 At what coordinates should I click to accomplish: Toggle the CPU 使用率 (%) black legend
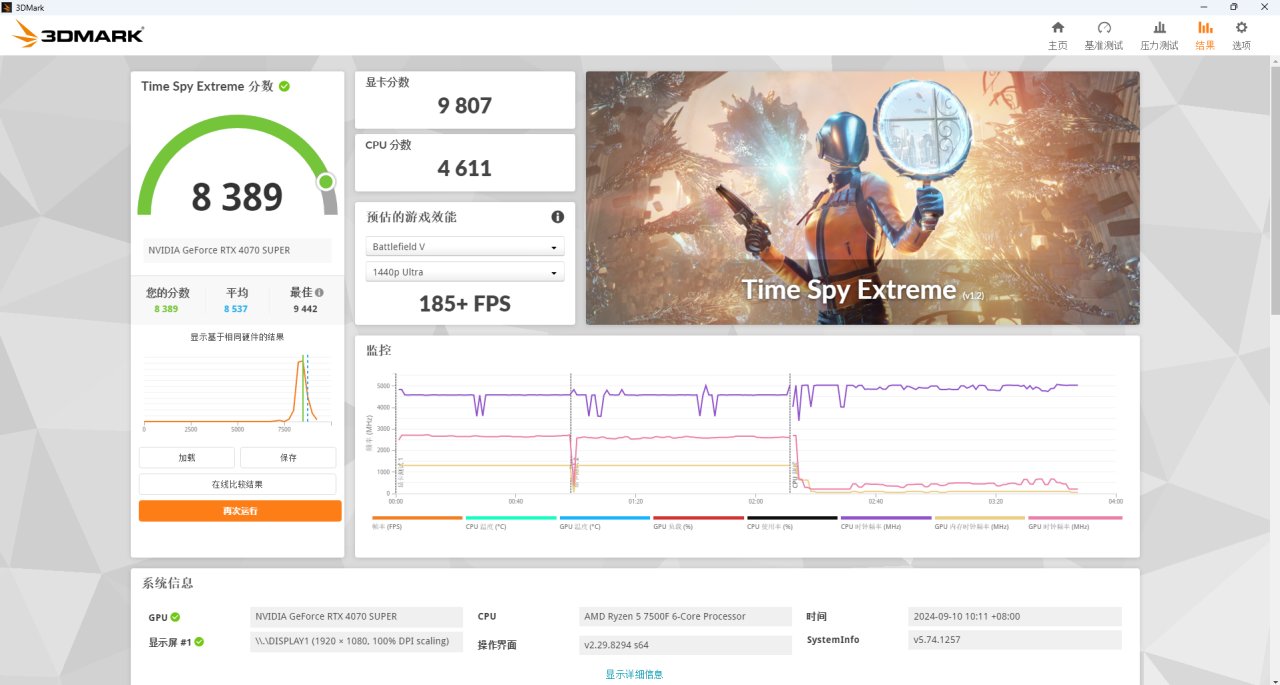click(x=792, y=522)
